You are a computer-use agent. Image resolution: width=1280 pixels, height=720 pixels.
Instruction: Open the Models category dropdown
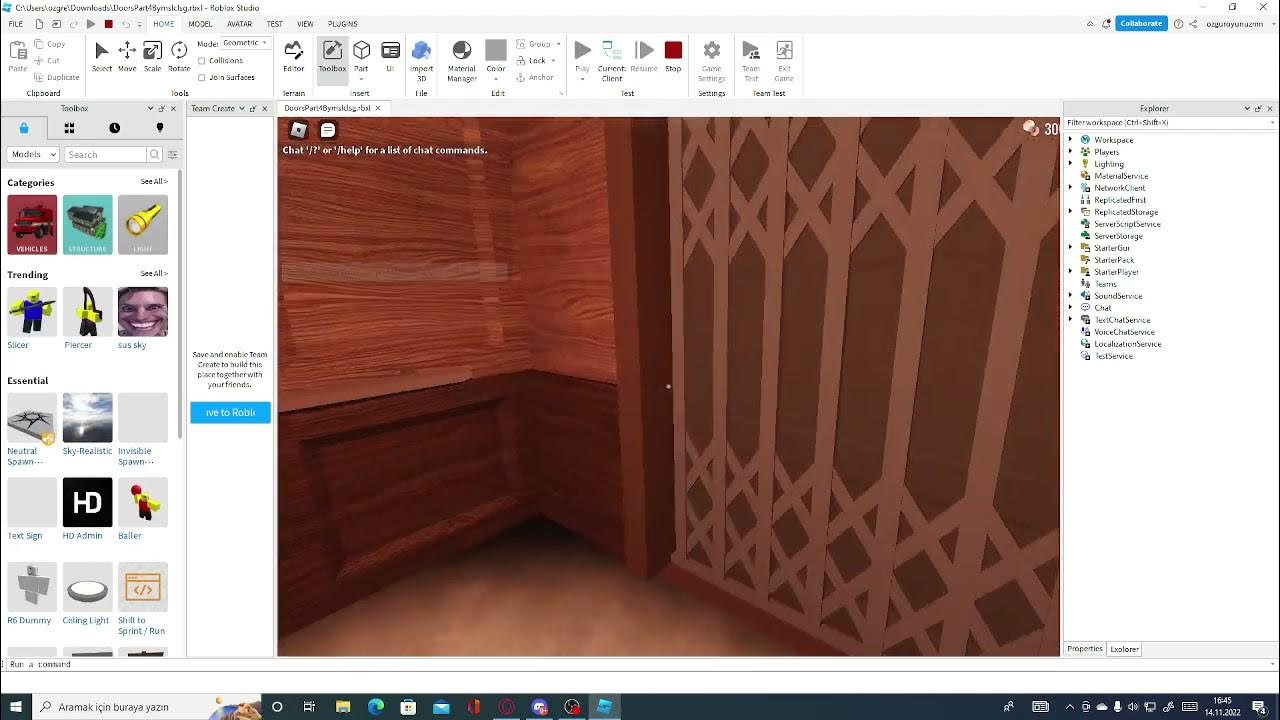coord(33,154)
